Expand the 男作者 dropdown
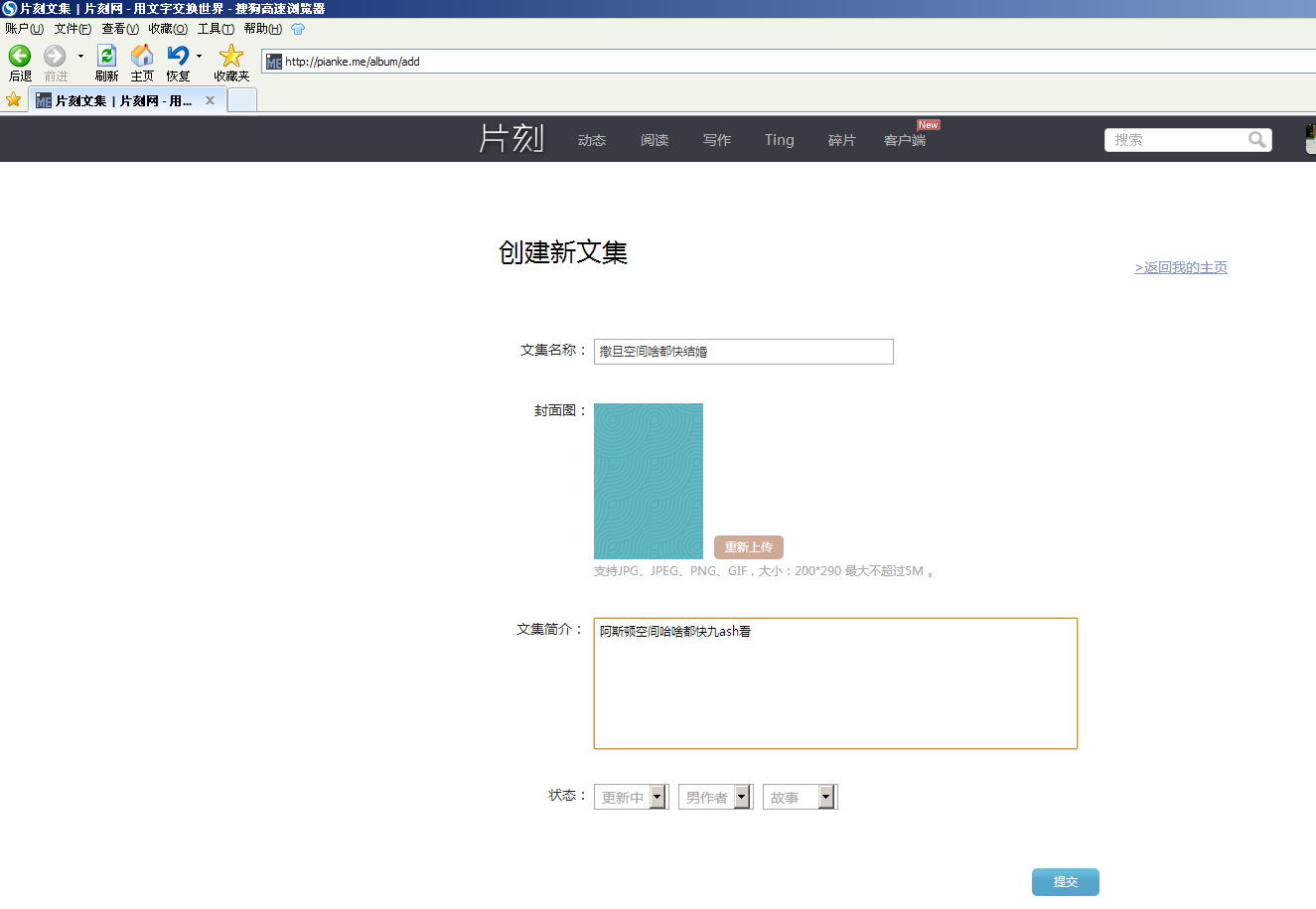The image size is (1316, 909). [715, 797]
